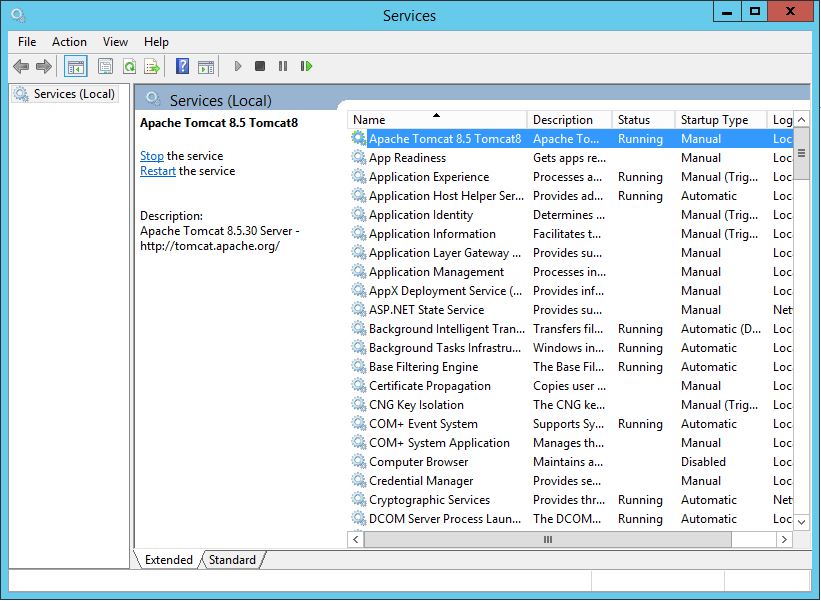Click the Pause Service icon
The image size is (821, 601).
point(283,66)
